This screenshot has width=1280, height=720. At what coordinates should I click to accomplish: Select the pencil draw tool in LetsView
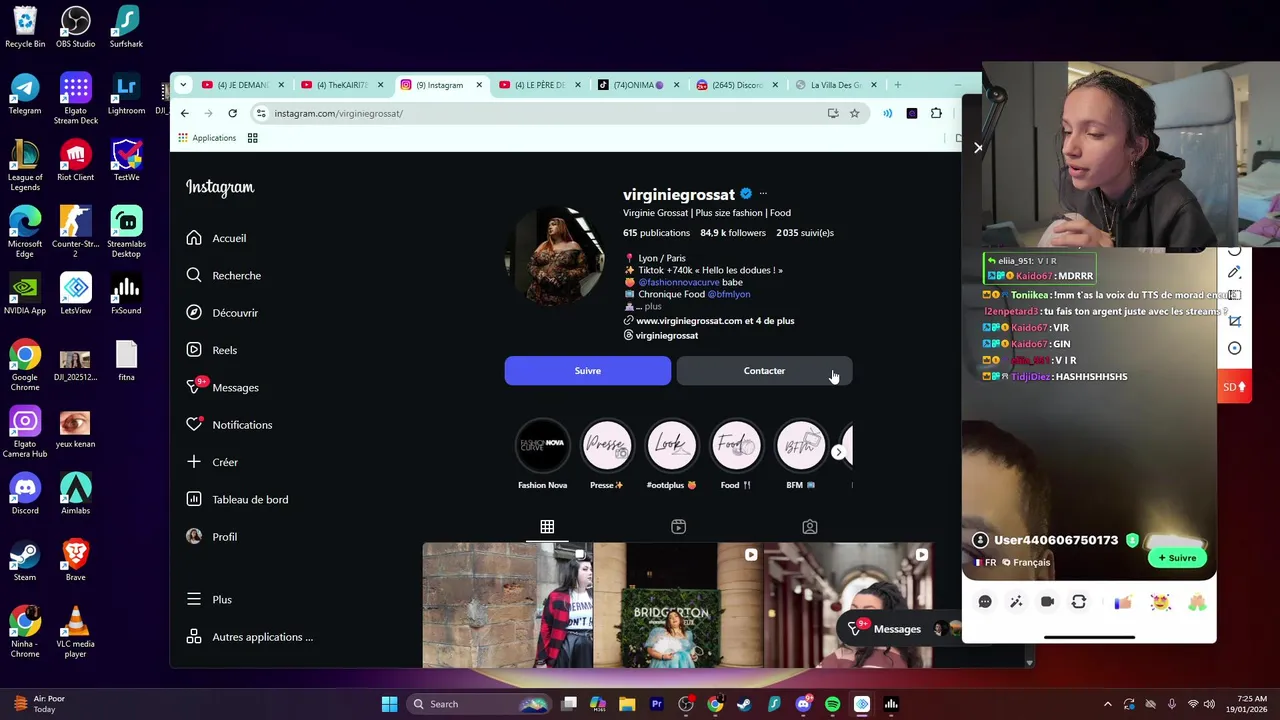point(1235,272)
